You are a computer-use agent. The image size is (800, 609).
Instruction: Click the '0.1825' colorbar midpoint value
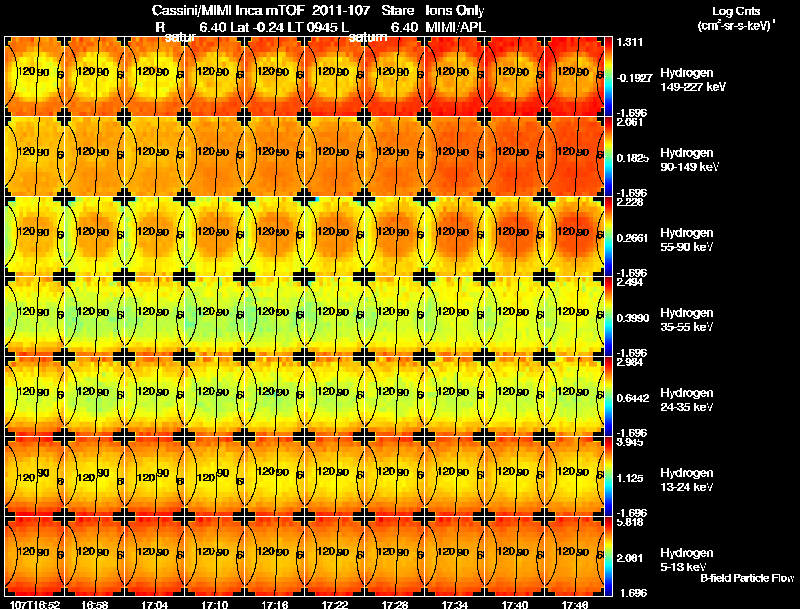632,158
